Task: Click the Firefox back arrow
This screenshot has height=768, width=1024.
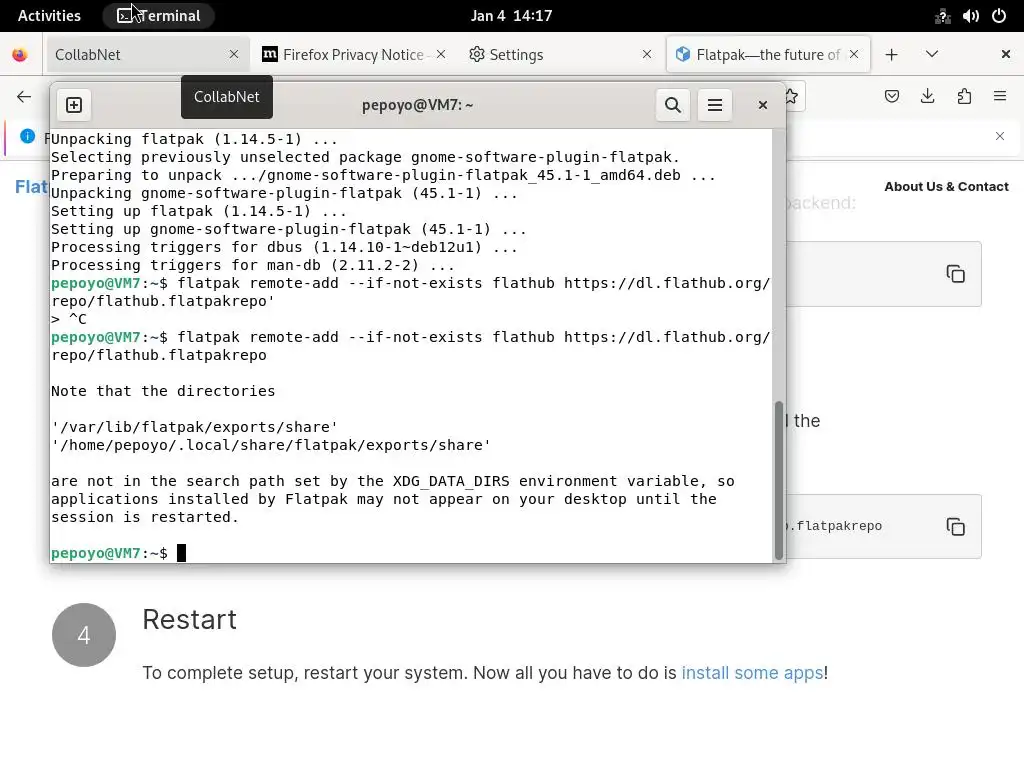Action: [x=24, y=97]
